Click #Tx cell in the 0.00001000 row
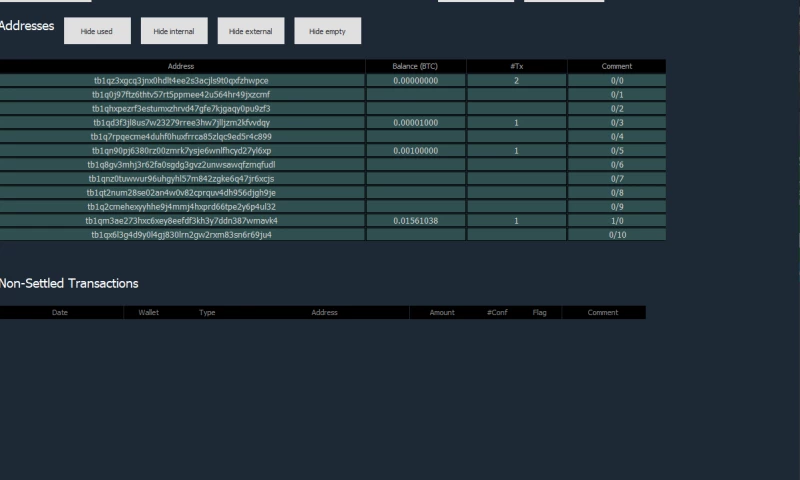The image size is (800, 480). pos(516,122)
